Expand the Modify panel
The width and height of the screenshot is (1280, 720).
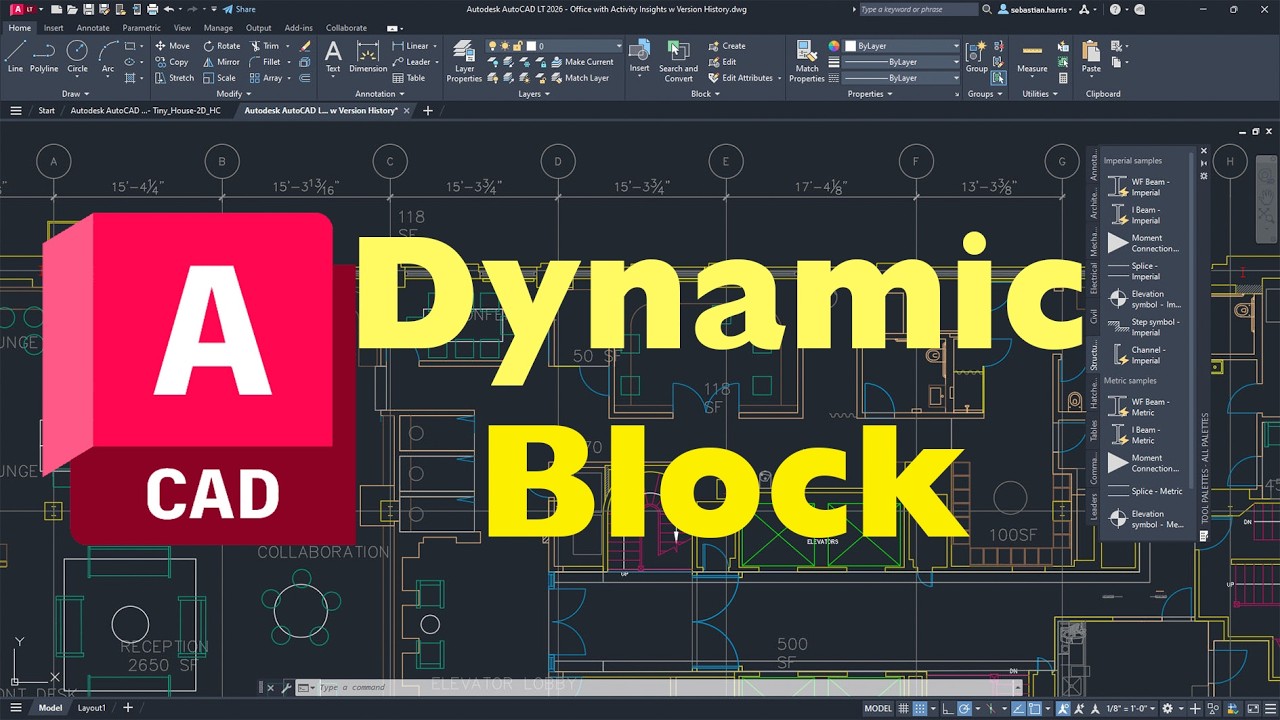point(232,94)
